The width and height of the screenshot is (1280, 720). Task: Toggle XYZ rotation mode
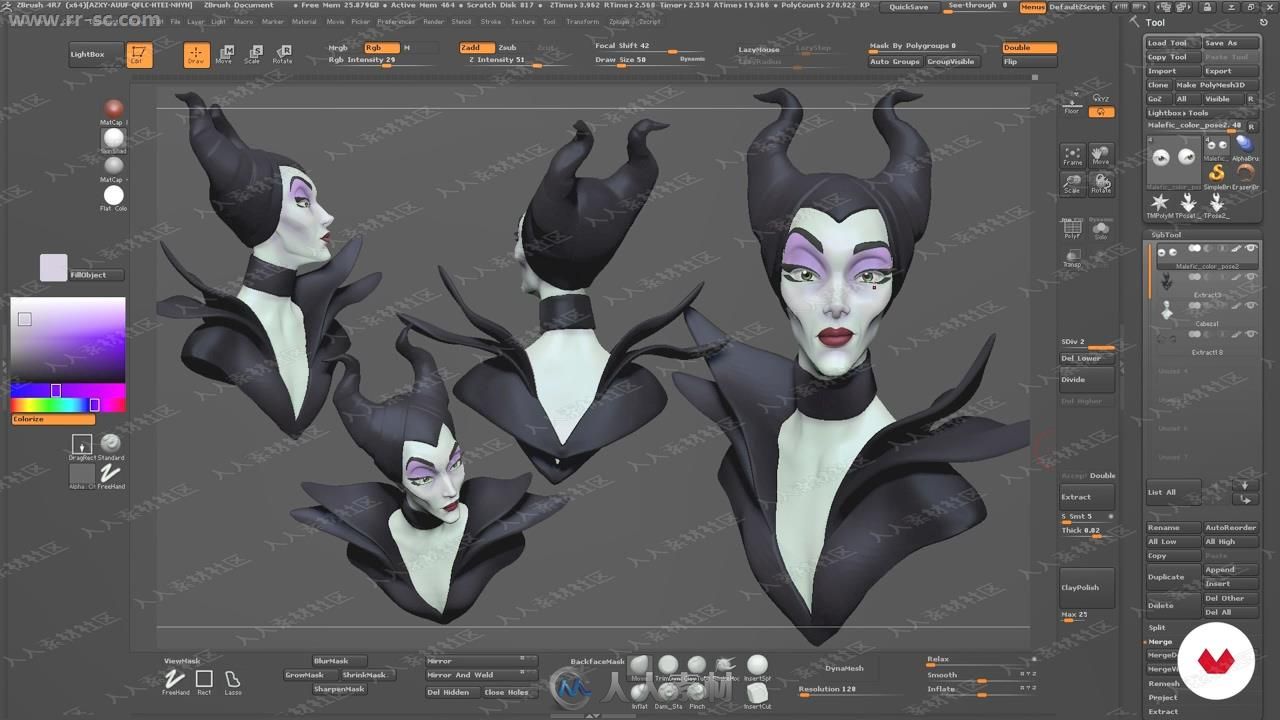[x=1101, y=99]
